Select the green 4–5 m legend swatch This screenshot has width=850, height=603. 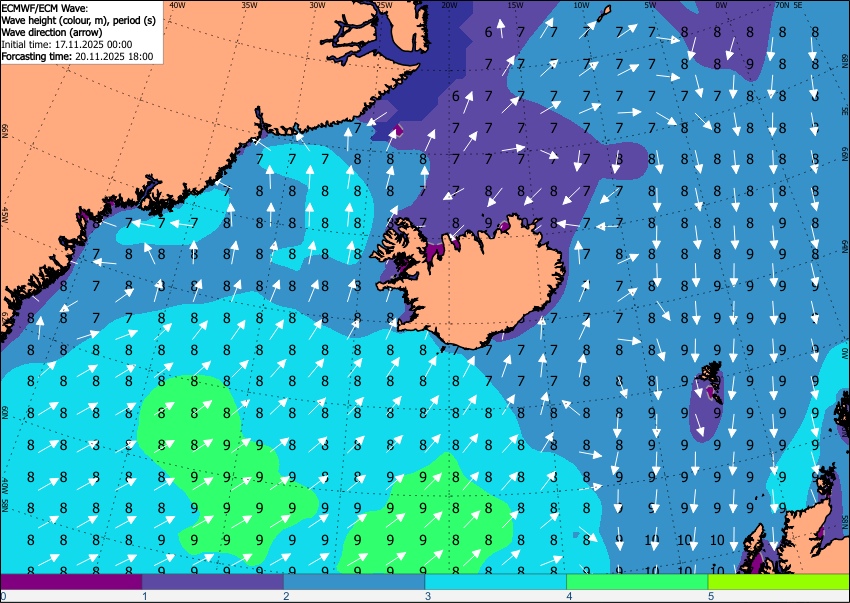(637, 582)
